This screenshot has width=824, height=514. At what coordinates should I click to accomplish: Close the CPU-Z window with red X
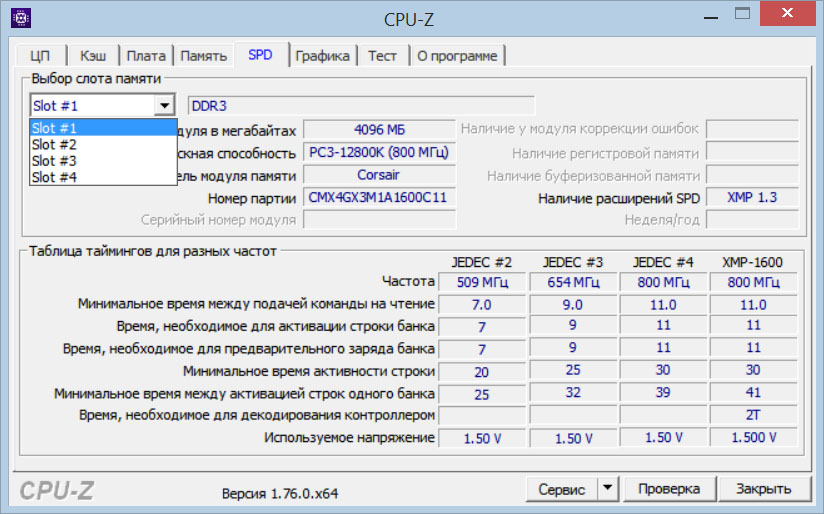pos(787,13)
